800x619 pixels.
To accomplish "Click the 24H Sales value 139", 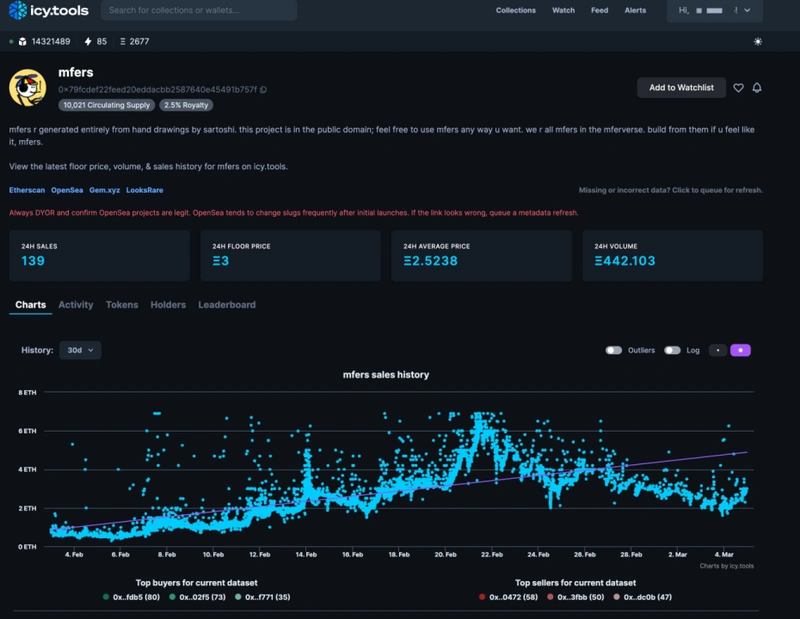I will click(x=33, y=261).
